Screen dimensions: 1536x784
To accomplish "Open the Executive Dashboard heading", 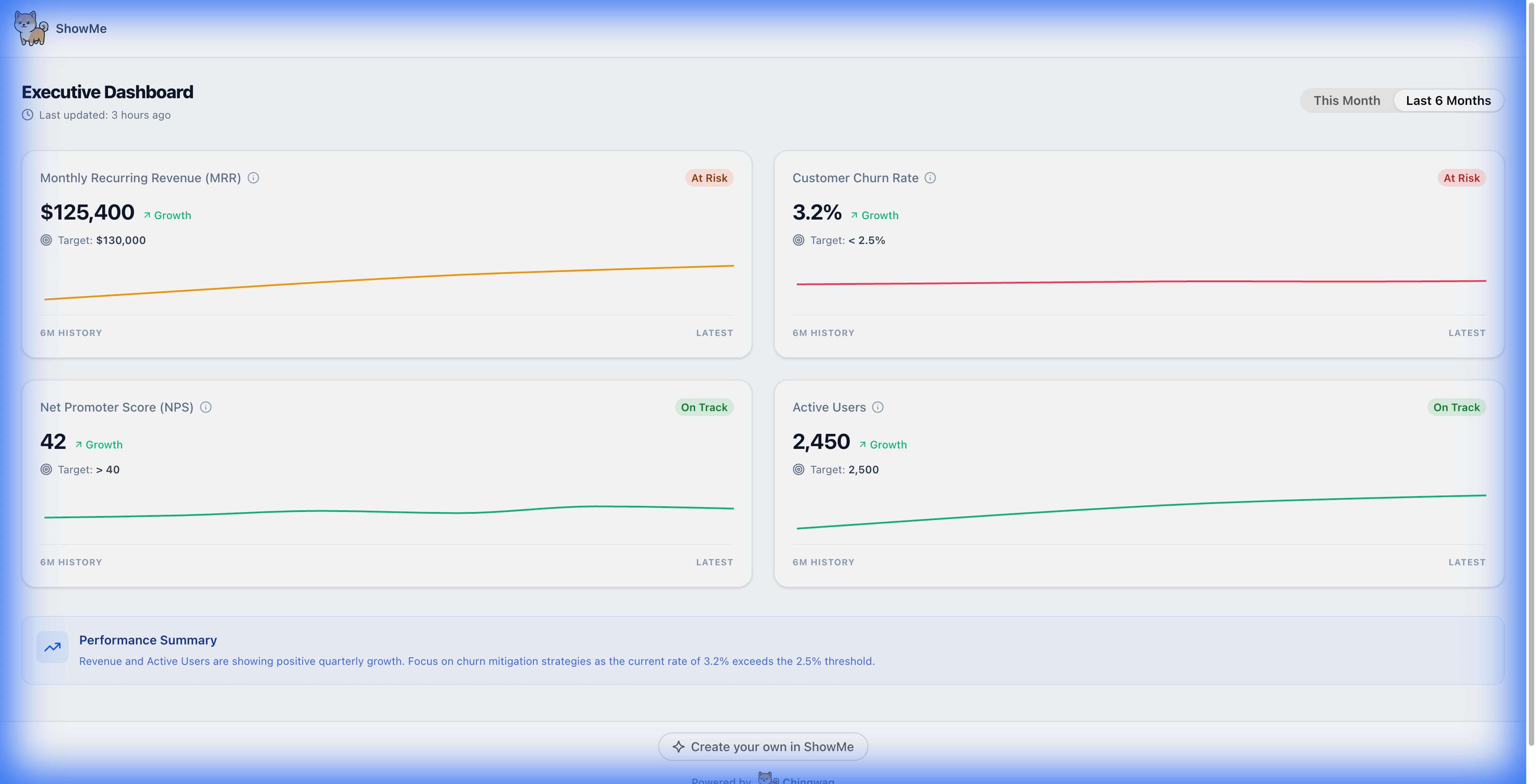I will click(107, 91).
